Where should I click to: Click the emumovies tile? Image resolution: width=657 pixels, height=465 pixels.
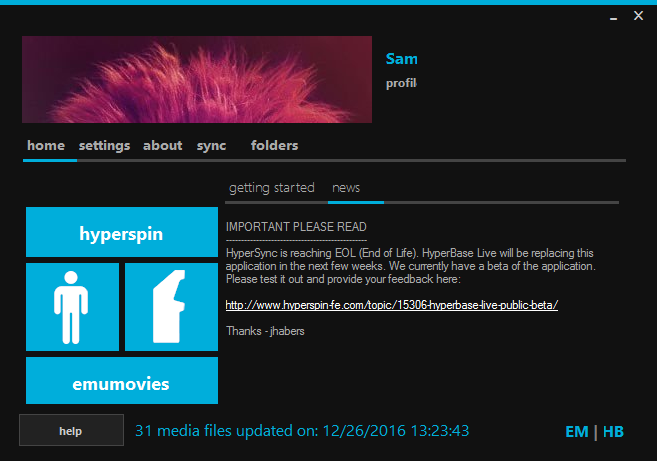point(122,380)
